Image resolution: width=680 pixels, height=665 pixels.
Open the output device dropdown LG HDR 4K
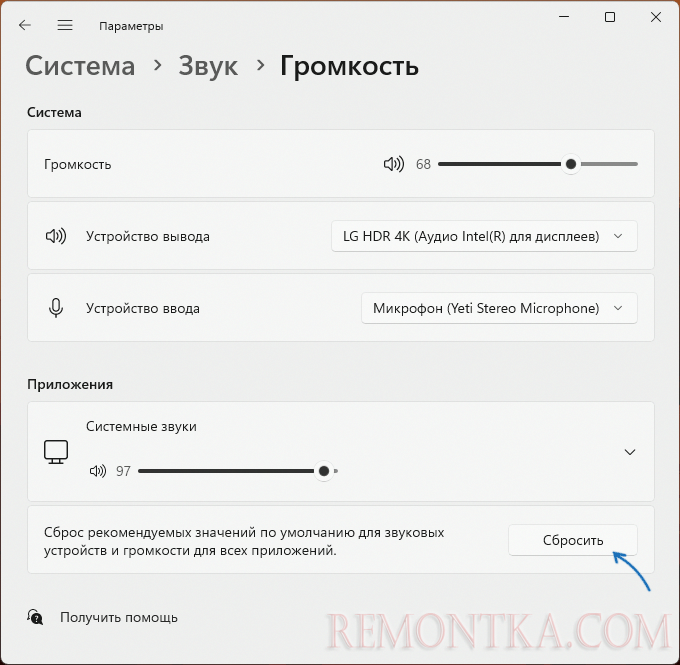click(484, 236)
